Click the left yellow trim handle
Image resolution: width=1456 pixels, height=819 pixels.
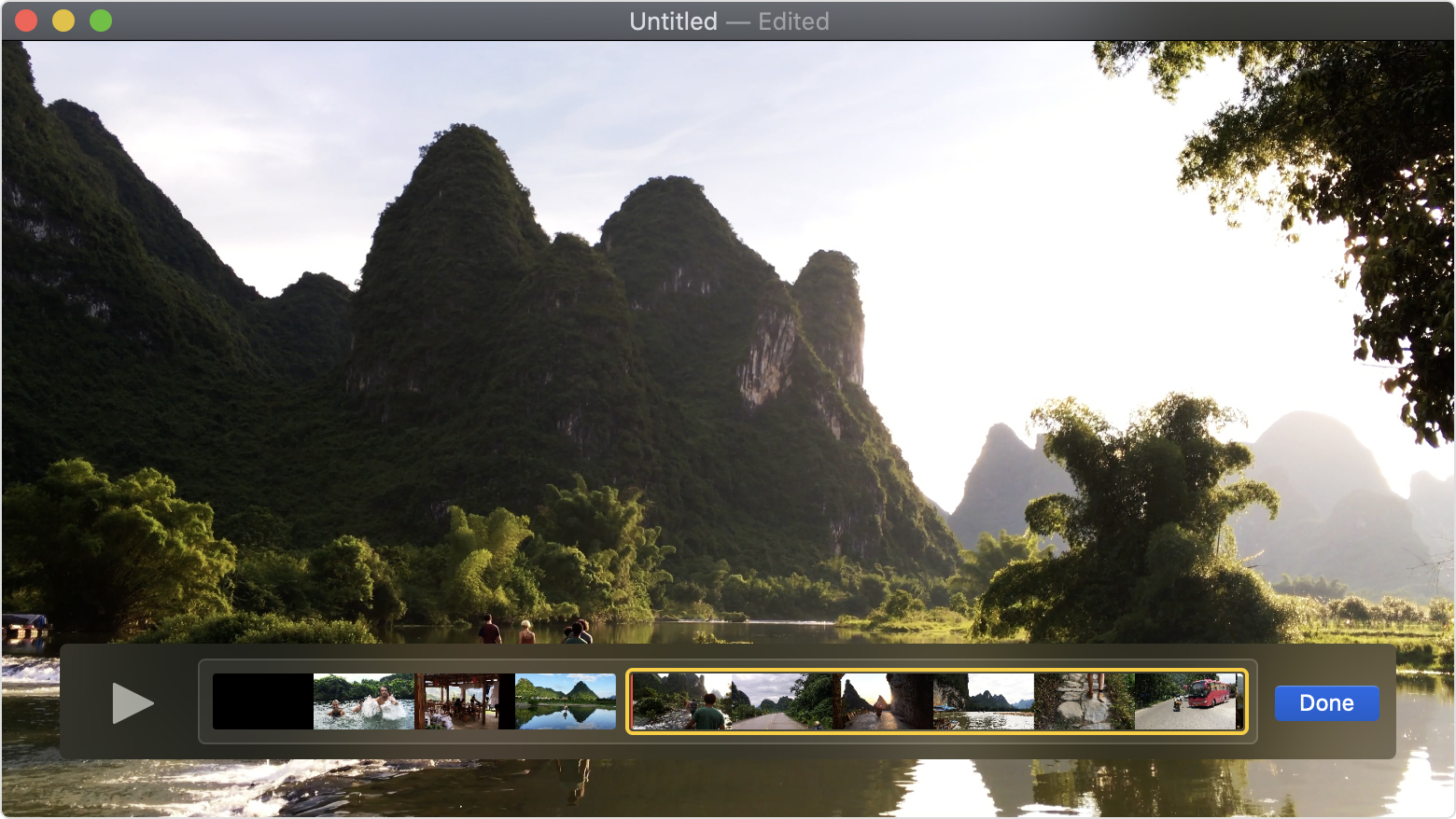pos(633,703)
